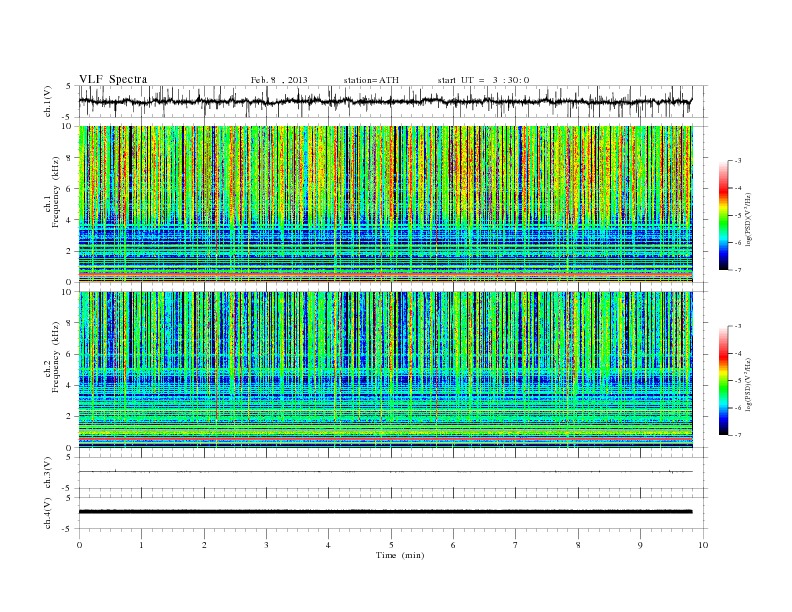
Task: Click the ch.3 voltage trace panel
Action: (393, 473)
